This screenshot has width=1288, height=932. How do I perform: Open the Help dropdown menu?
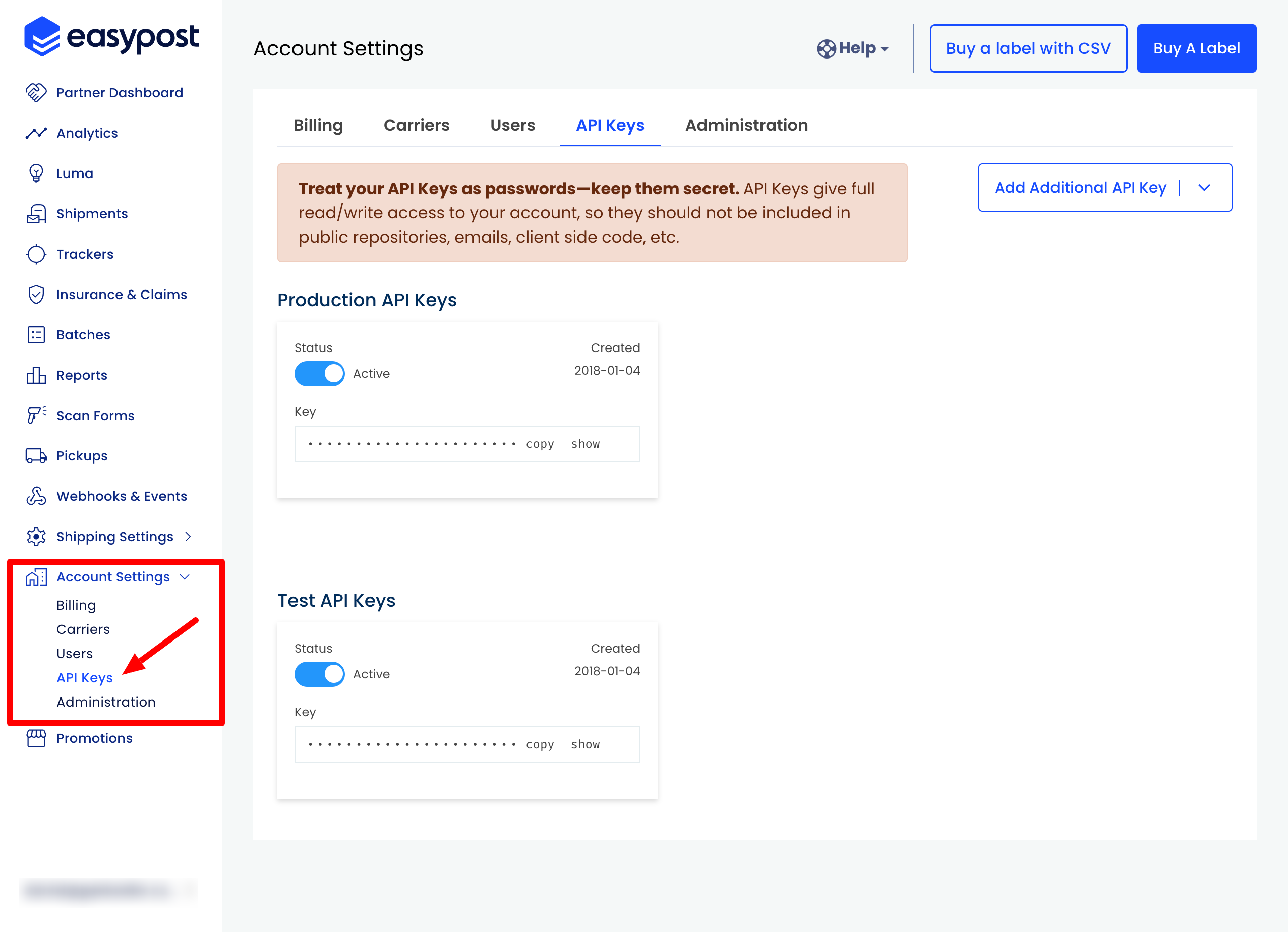point(853,49)
